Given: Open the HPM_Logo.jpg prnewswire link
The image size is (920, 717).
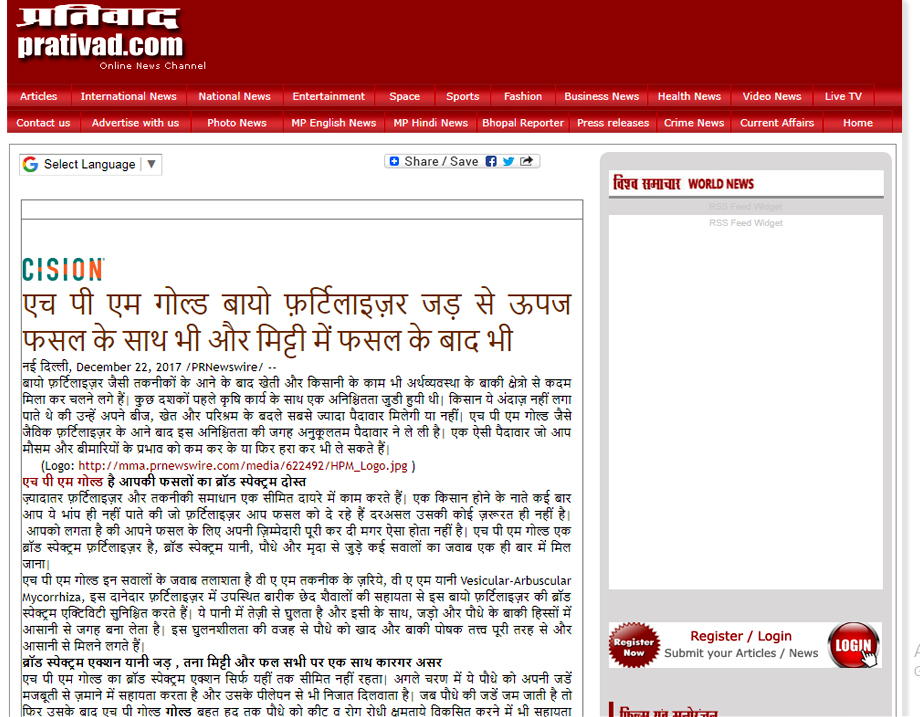Looking at the screenshot, I should coord(242,466).
